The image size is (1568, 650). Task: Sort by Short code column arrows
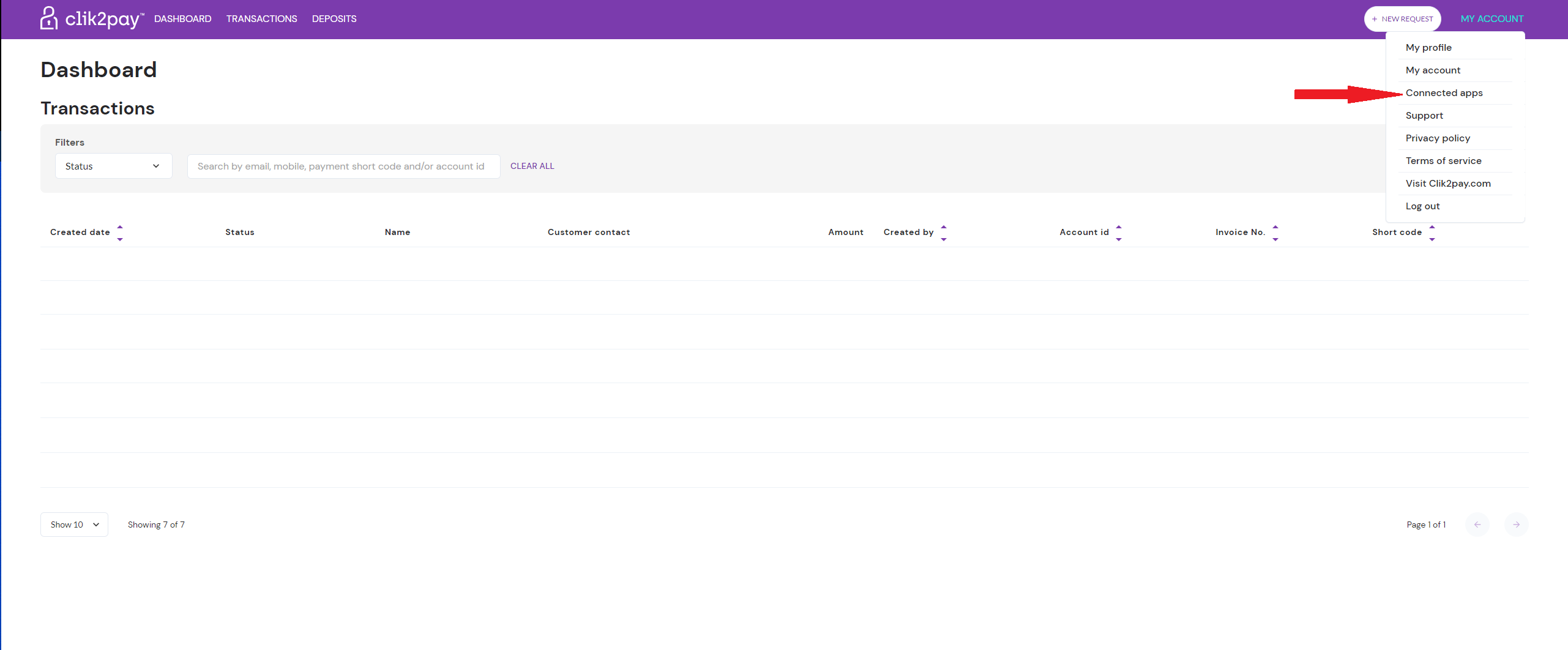click(x=1432, y=233)
